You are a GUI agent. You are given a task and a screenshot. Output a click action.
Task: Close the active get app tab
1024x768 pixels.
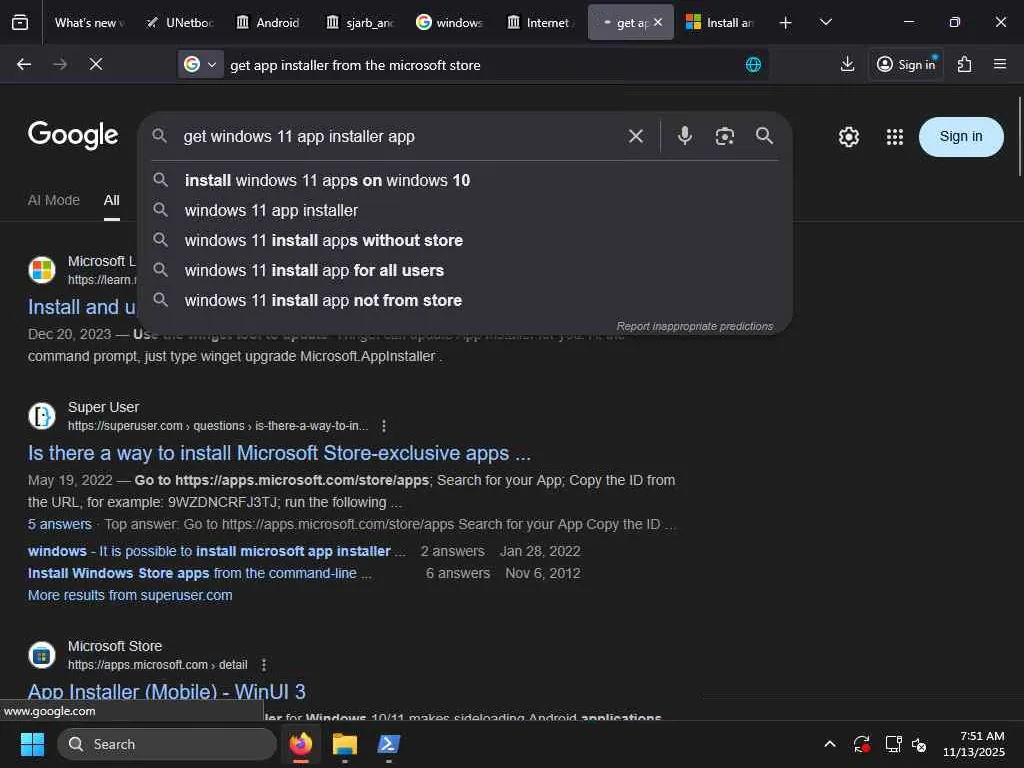tap(658, 22)
